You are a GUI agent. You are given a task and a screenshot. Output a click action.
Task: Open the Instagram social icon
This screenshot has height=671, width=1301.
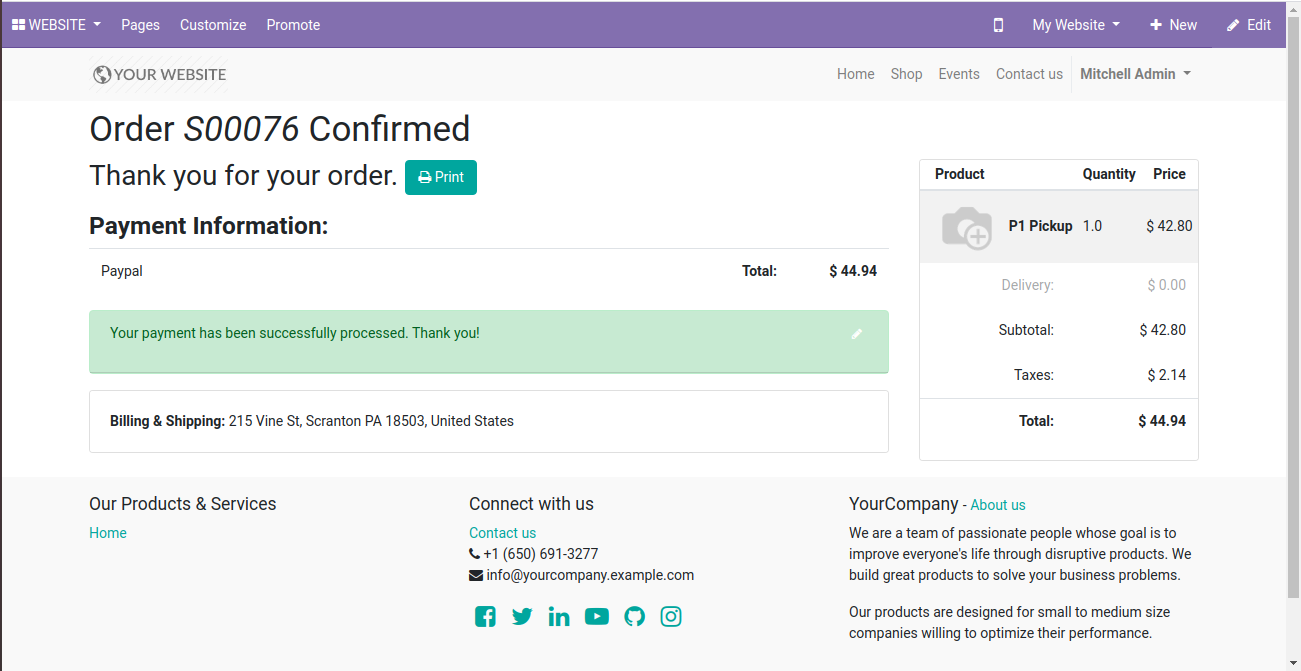click(671, 617)
